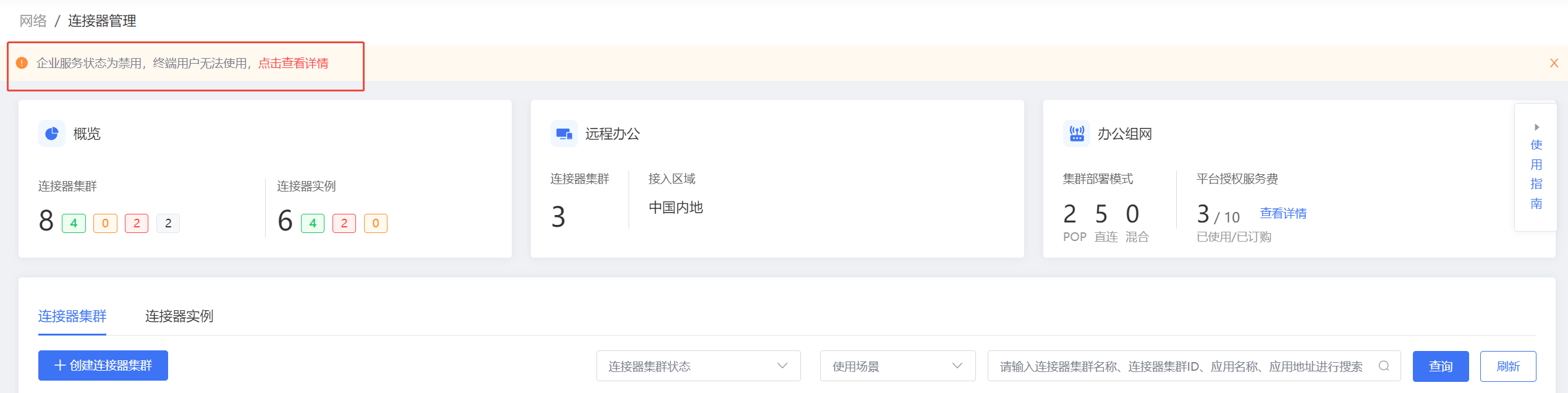Click the 创建连接器集群 button
This screenshot has width=1568, height=393.
103,366
